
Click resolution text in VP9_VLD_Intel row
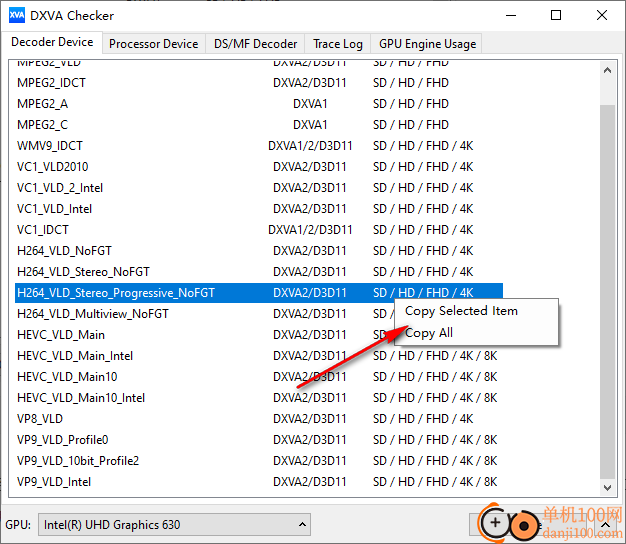[435, 482]
